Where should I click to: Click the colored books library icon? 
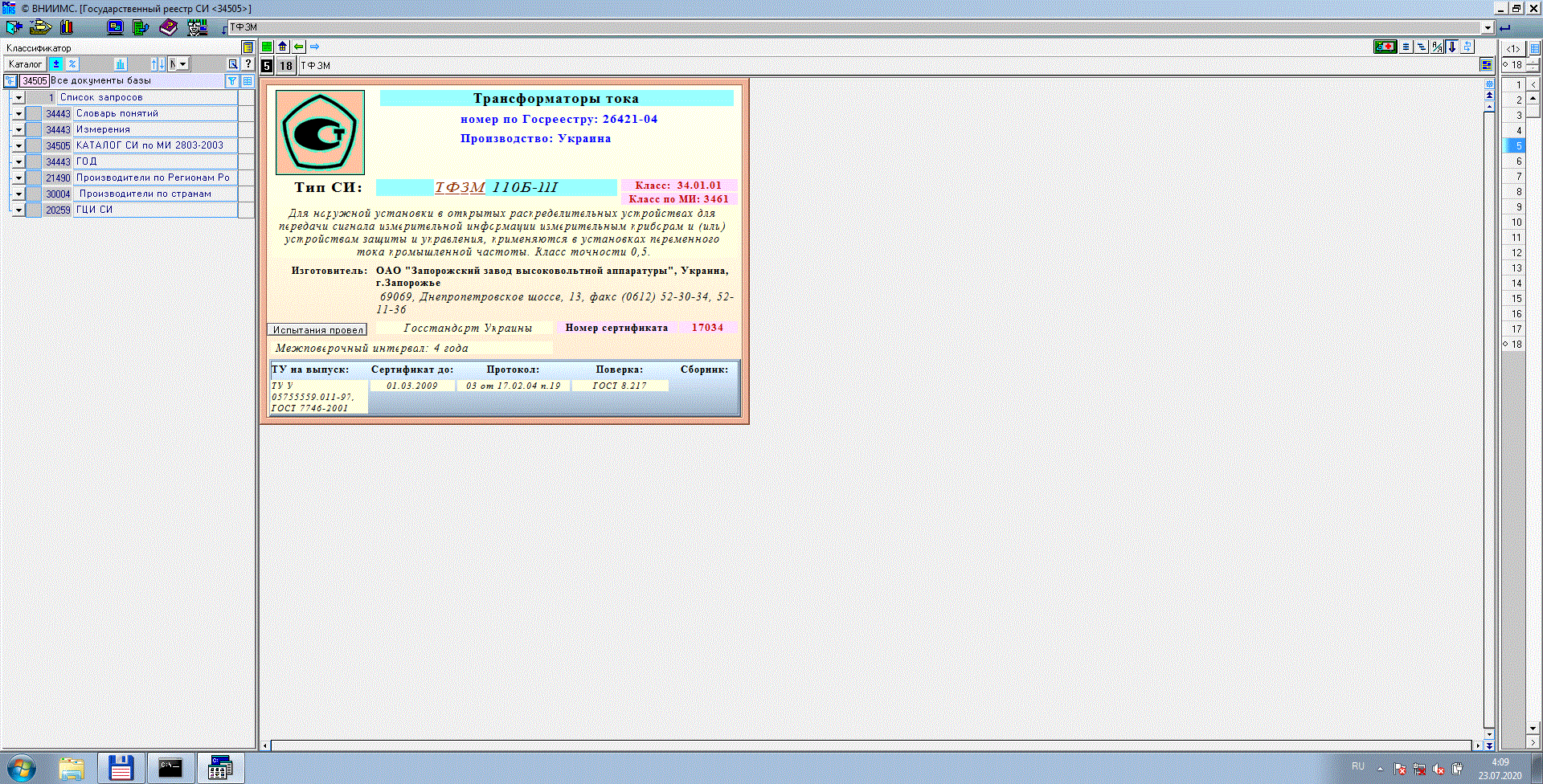(67, 27)
